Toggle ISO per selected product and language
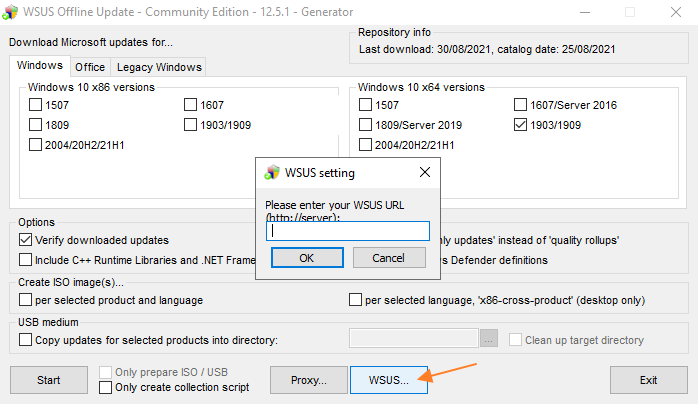The image size is (698, 404). (x=26, y=300)
